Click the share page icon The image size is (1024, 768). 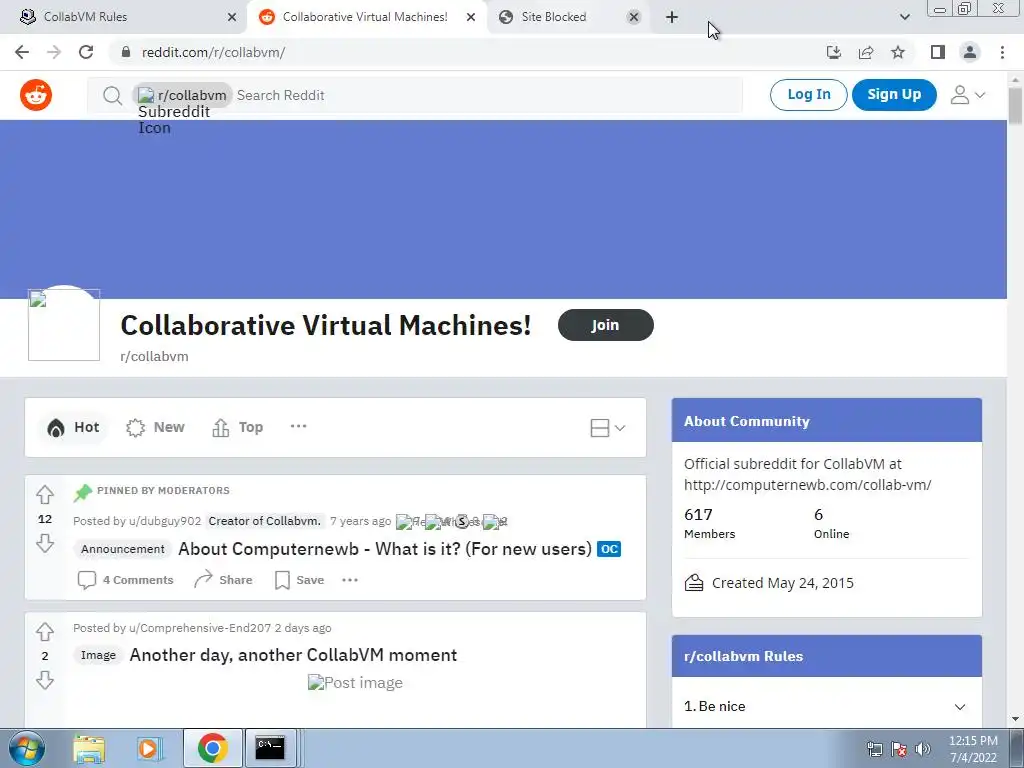[x=866, y=52]
